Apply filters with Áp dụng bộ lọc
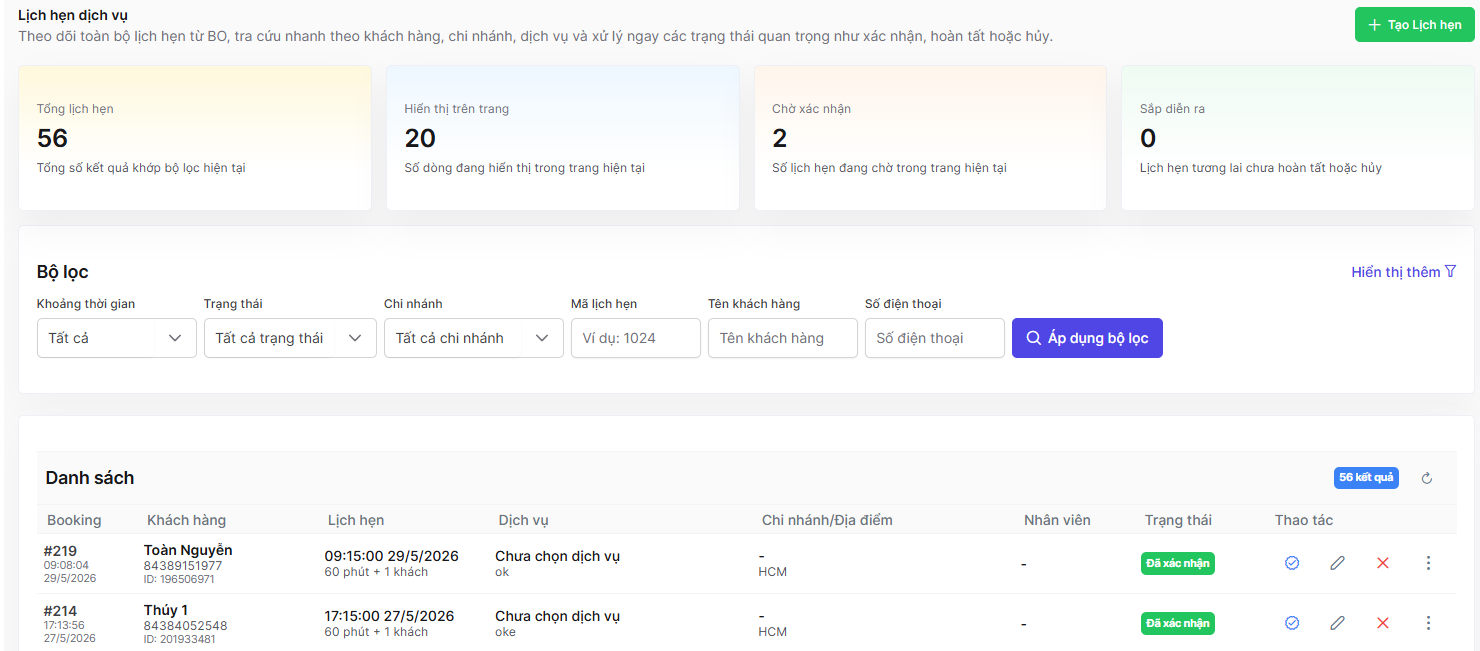The height and width of the screenshot is (651, 1480). [x=1087, y=338]
